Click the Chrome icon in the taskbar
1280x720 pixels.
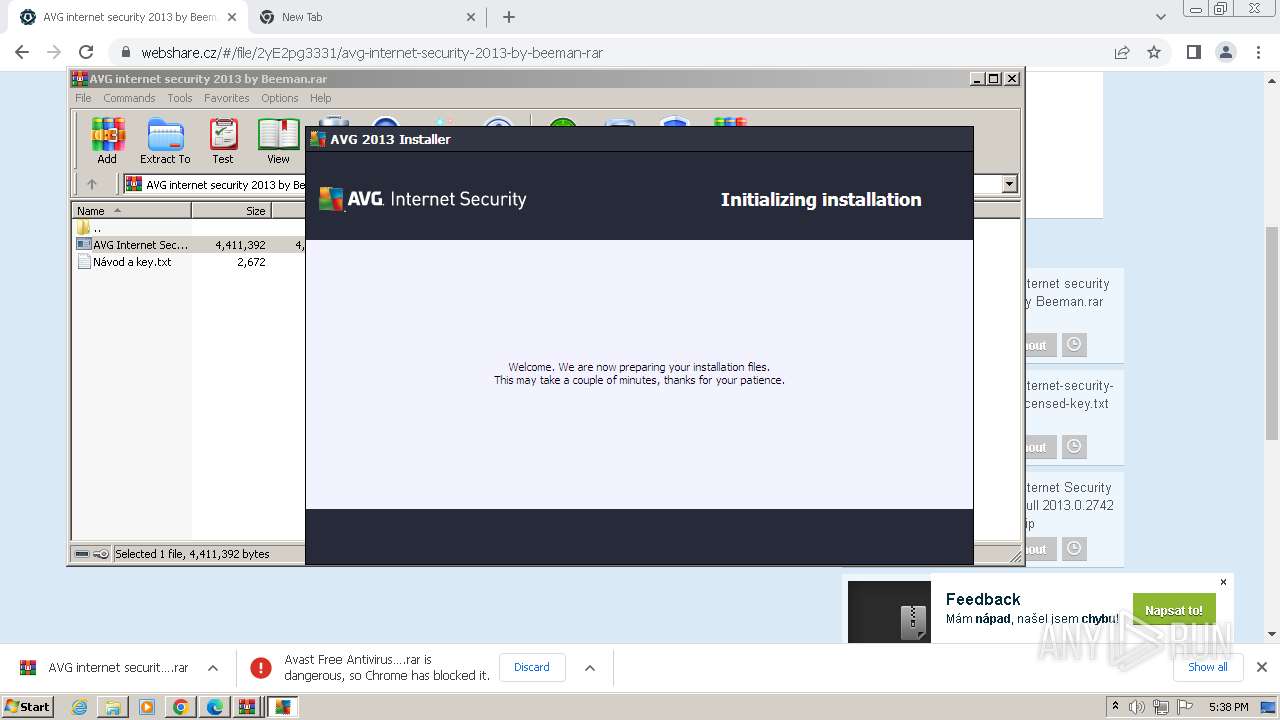click(x=181, y=707)
